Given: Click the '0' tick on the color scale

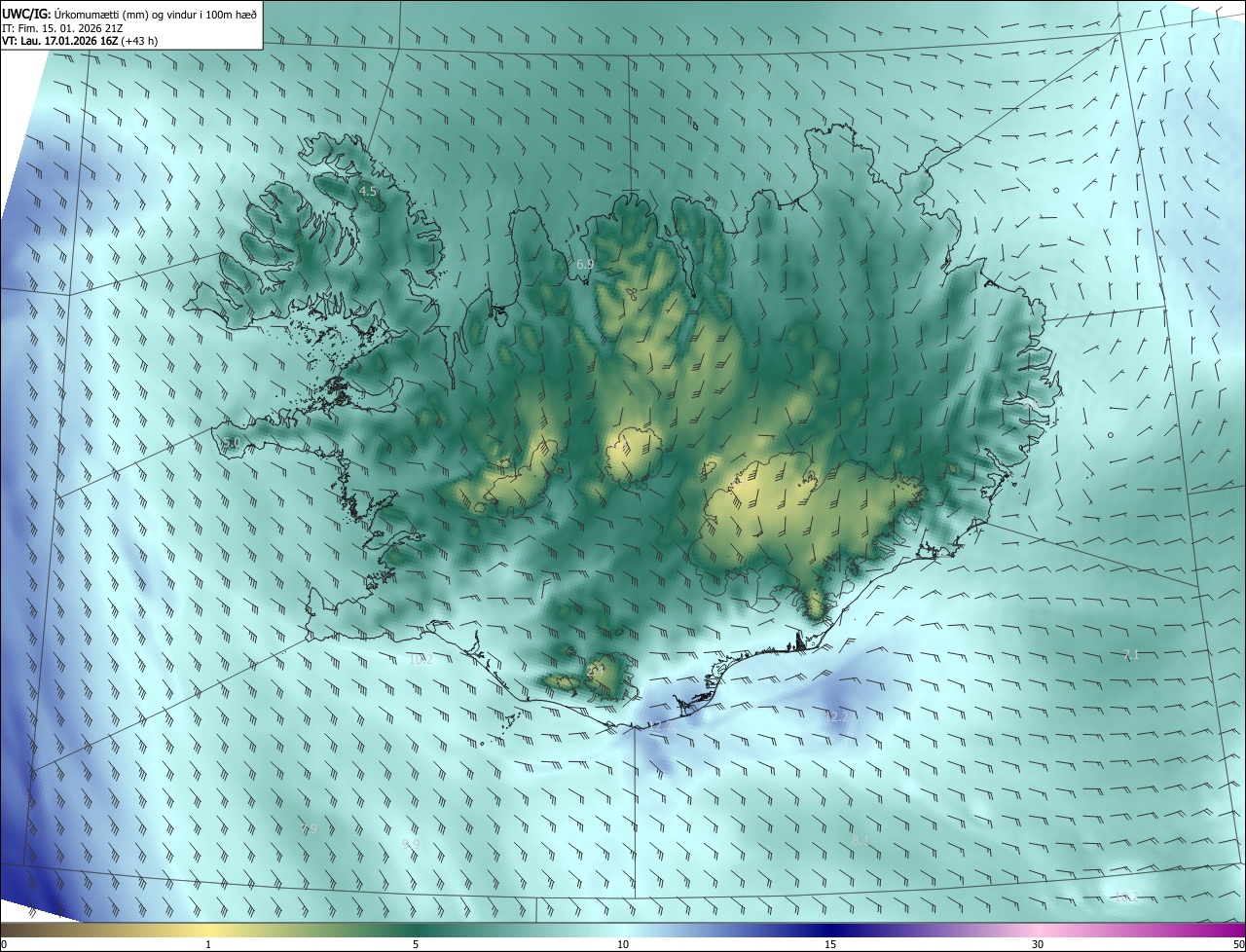Looking at the screenshot, I should pos(4,944).
